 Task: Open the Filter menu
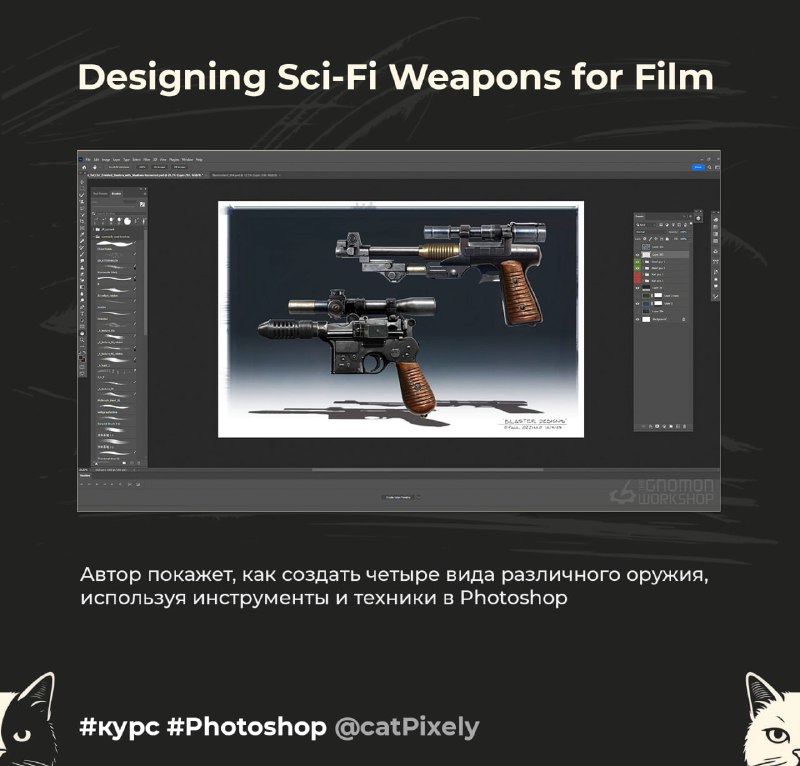[x=146, y=160]
